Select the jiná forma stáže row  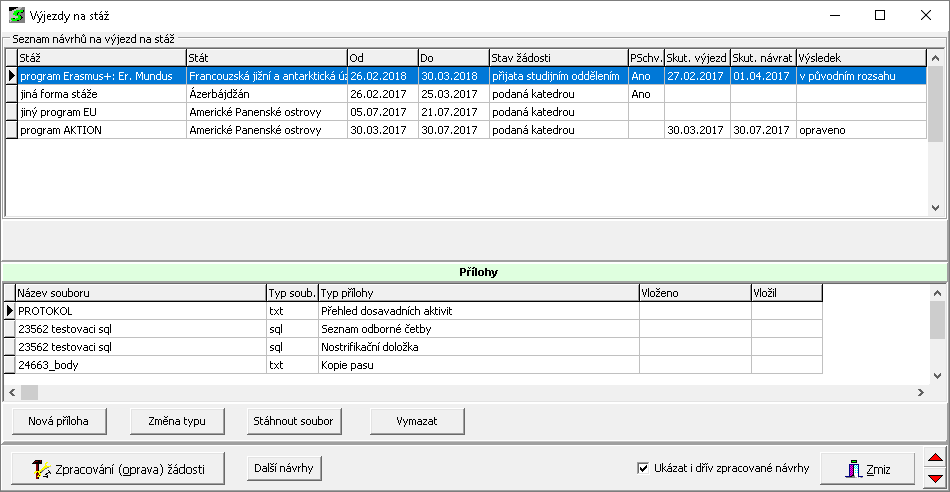click(x=100, y=94)
